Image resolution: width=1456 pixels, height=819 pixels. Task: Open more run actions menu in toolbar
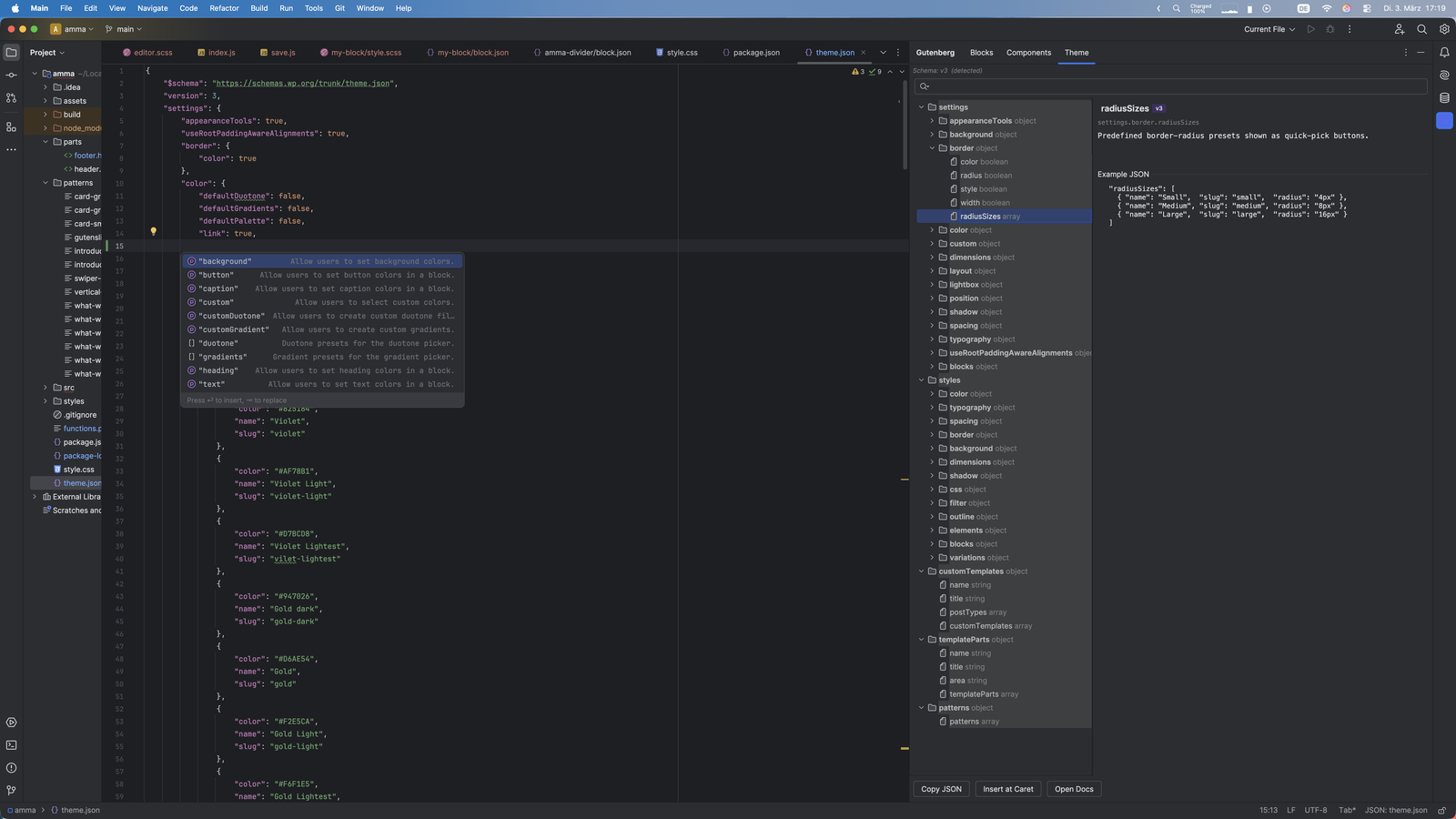pos(1350,29)
